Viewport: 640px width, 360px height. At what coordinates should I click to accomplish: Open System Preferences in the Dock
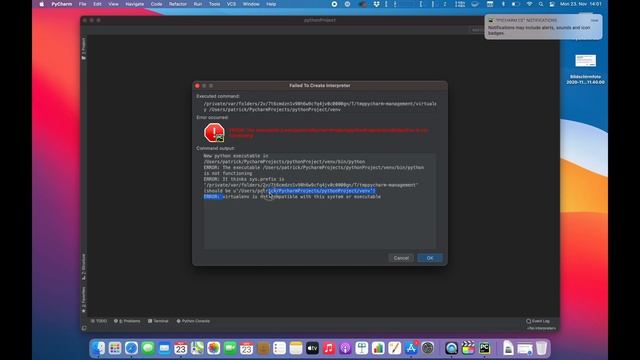pyautogui.click(x=427, y=348)
